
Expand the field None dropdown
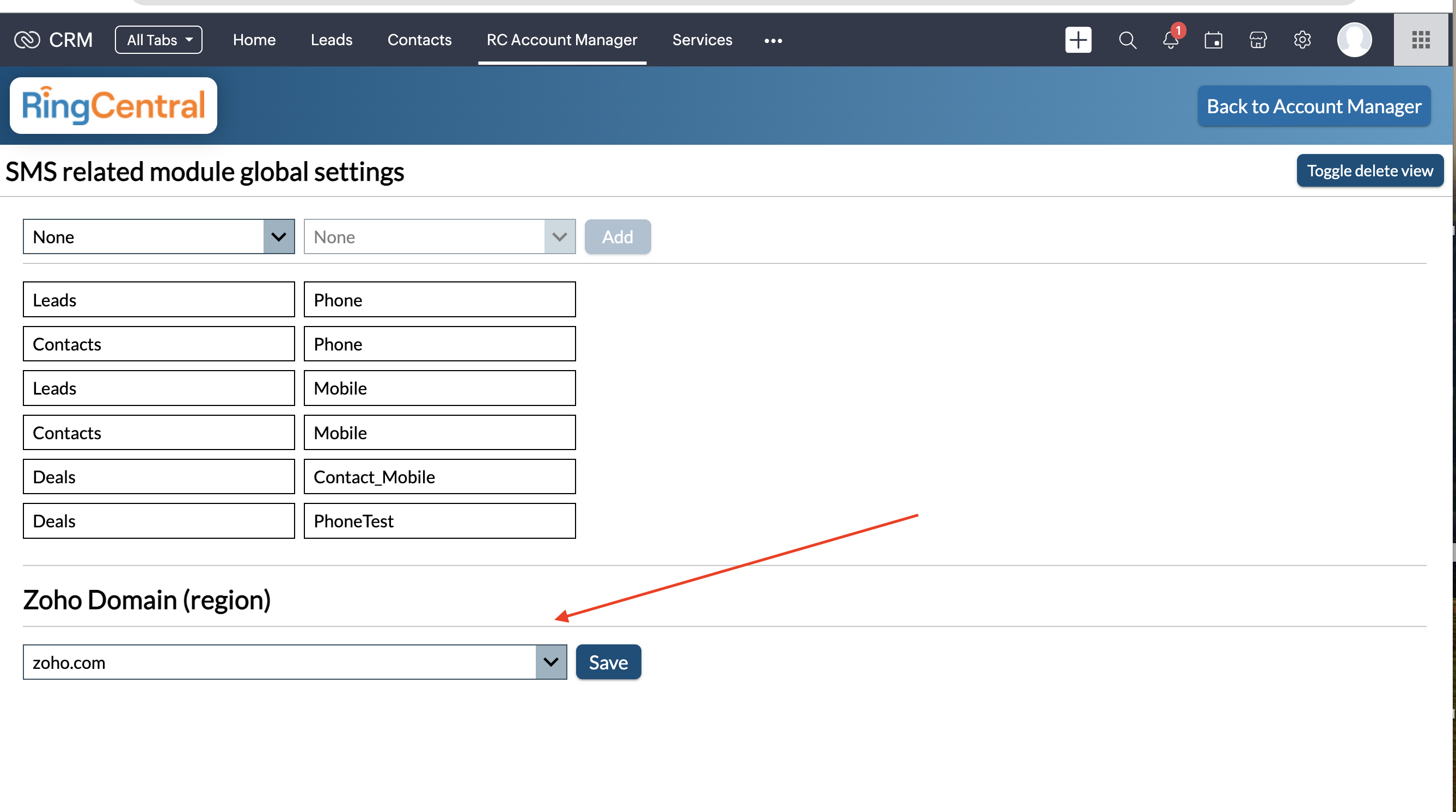pyautogui.click(x=439, y=237)
